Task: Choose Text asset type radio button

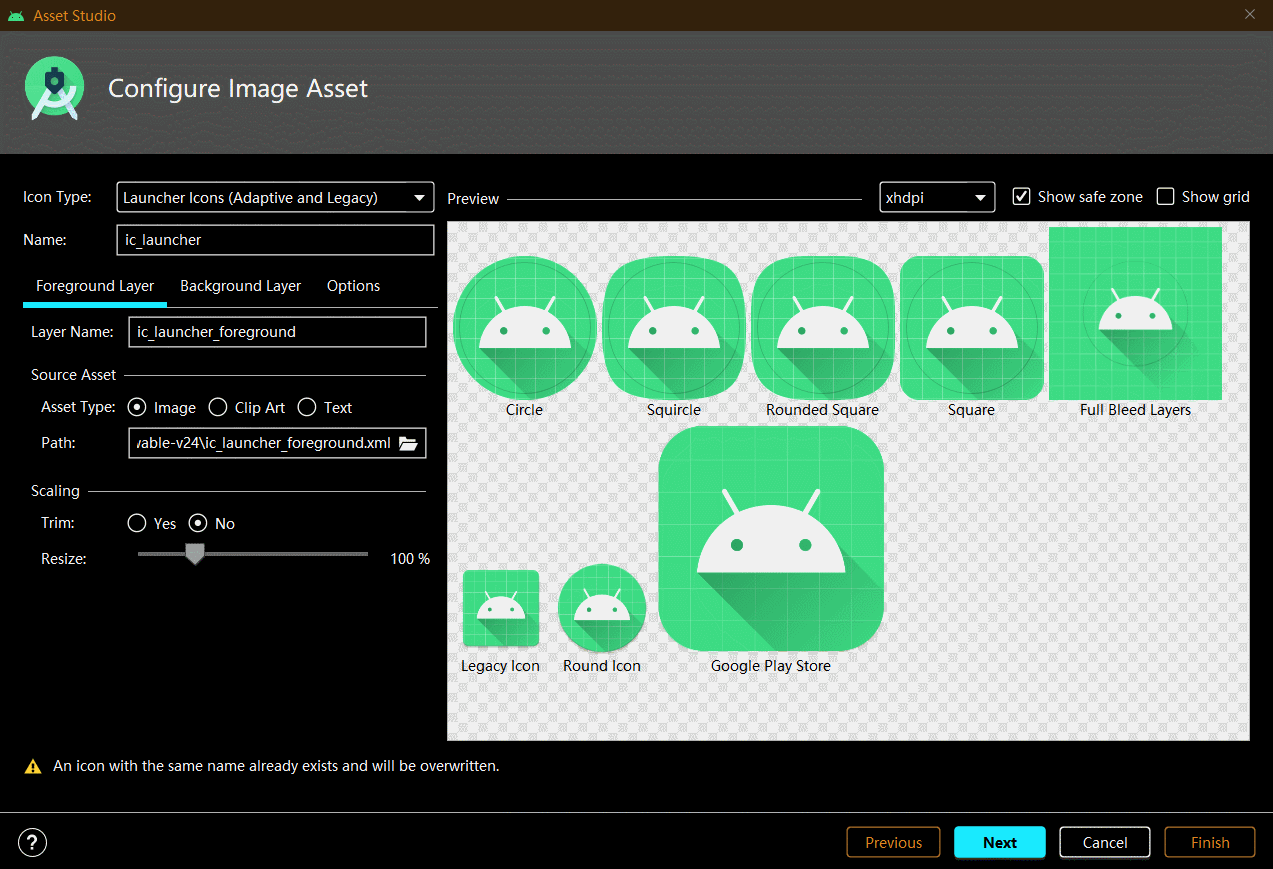Action: pyautogui.click(x=307, y=407)
